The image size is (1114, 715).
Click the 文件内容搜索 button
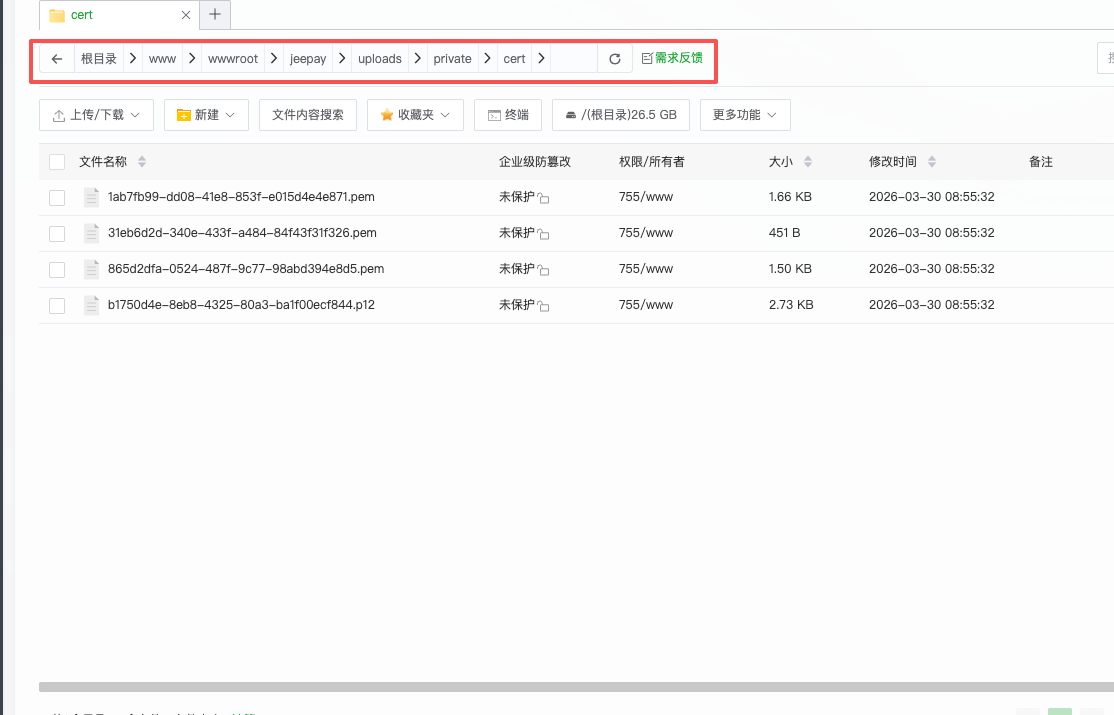click(308, 115)
